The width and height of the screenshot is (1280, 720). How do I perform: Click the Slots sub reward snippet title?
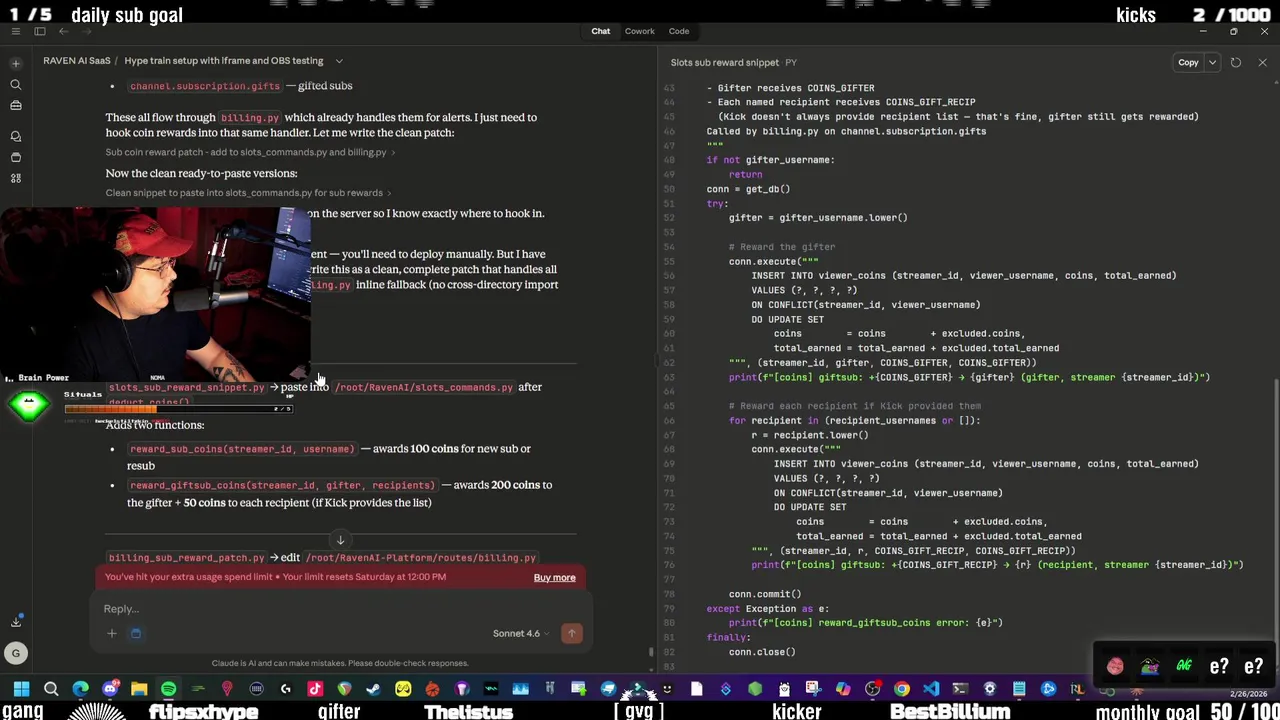point(725,63)
